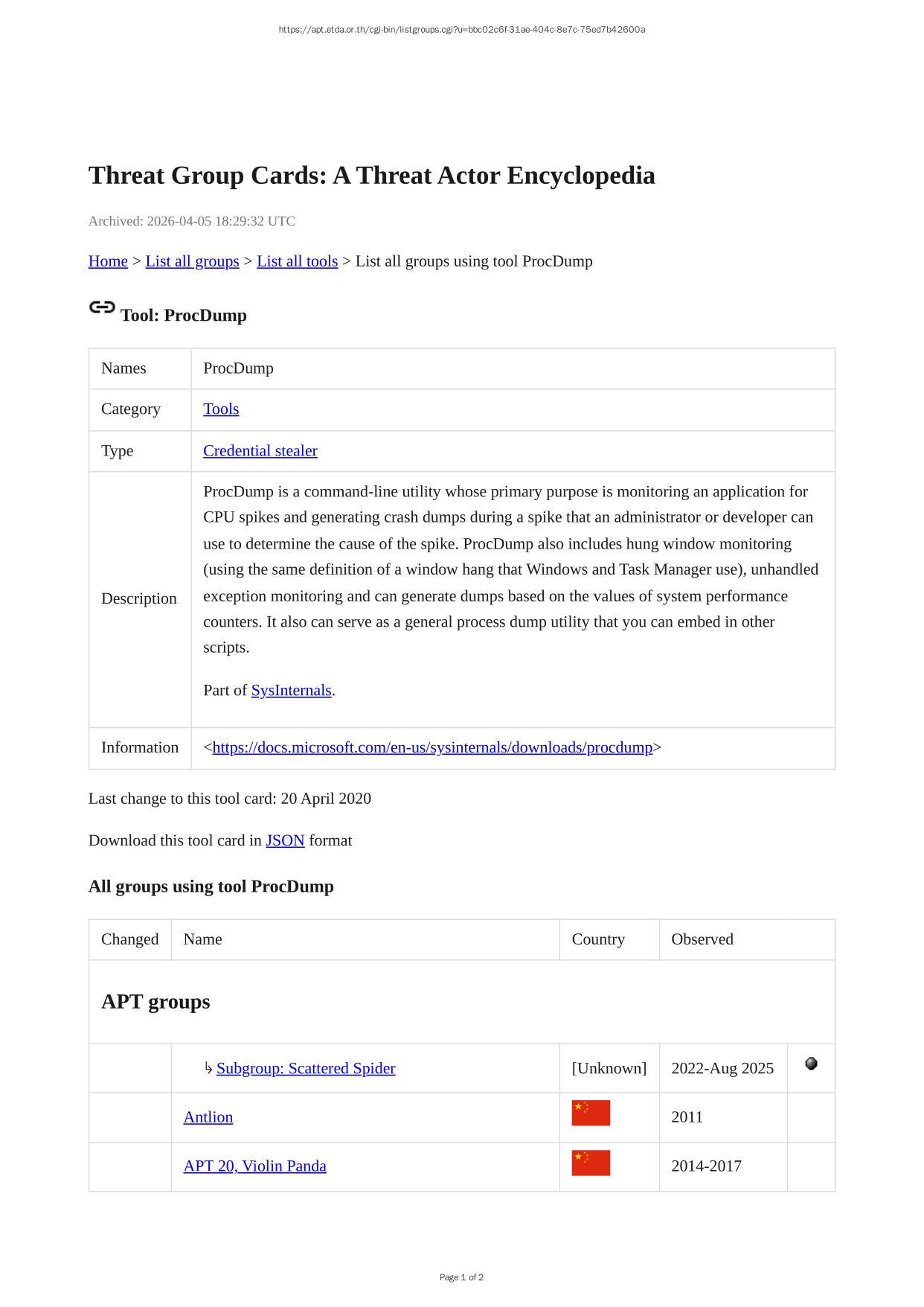This screenshot has width=924, height=1307.
Task: Open the Antlion group page
Action: pos(208,1117)
